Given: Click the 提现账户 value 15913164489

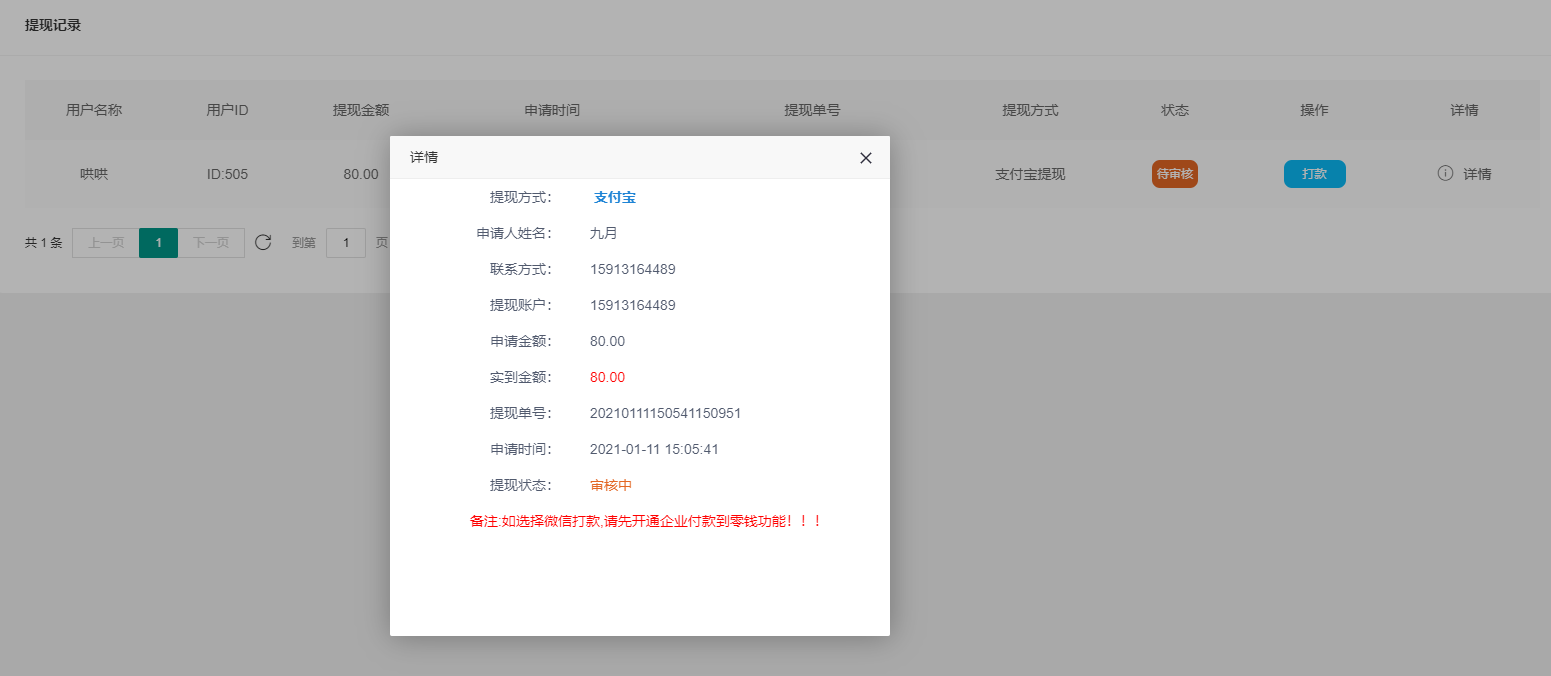Looking at the screenshot, I should 633,305.
